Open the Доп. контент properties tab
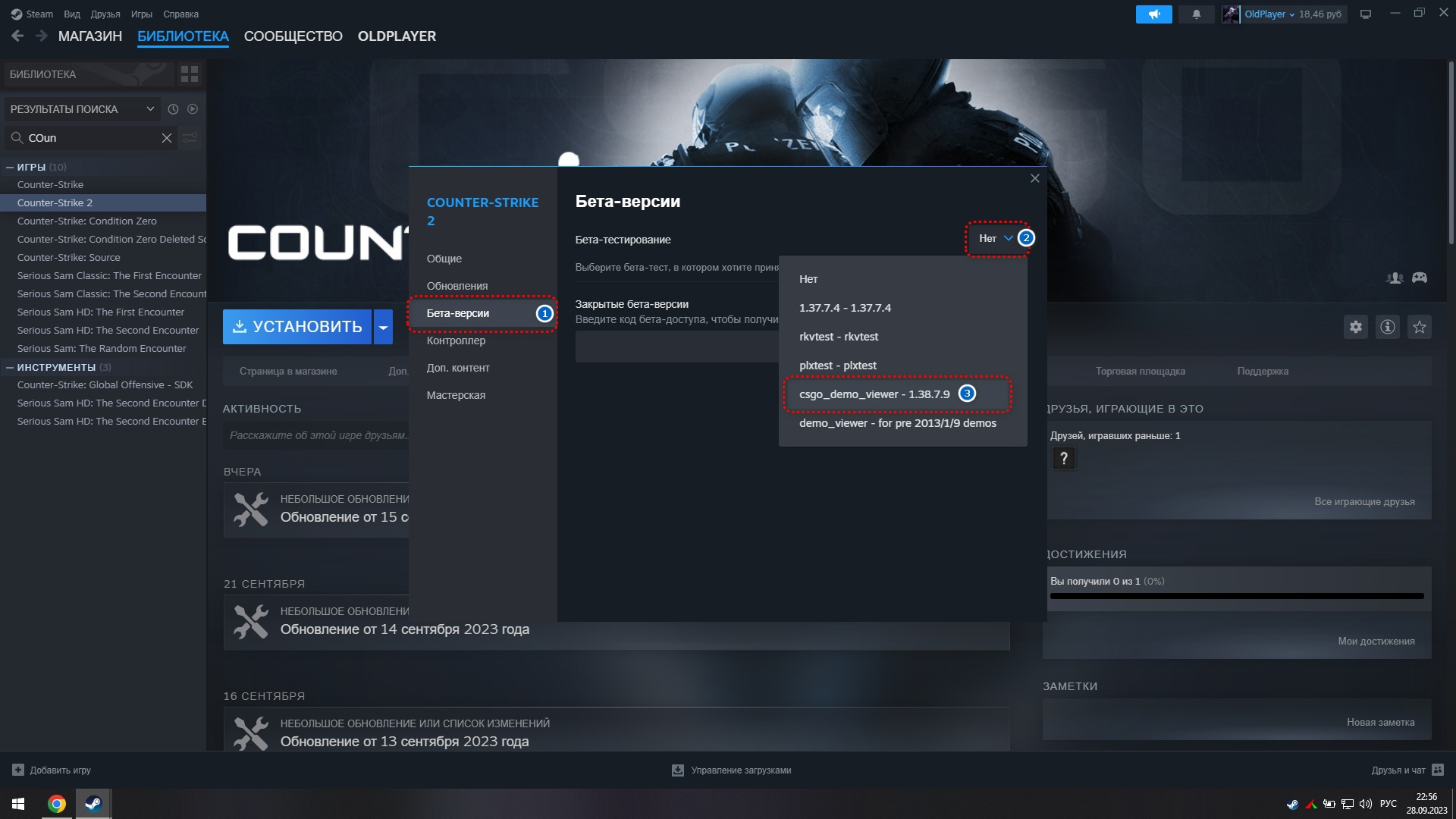This screenshot has height=819, width=1456. tap(482, 368)
